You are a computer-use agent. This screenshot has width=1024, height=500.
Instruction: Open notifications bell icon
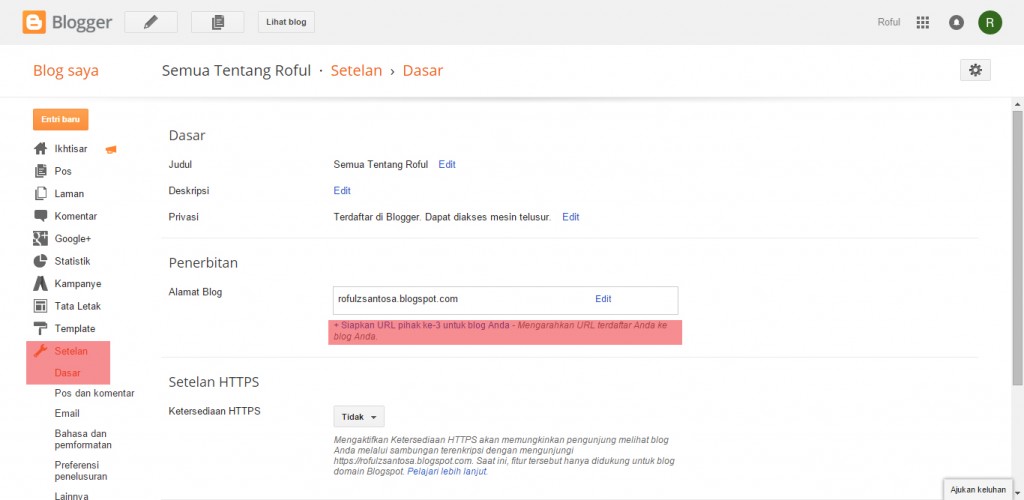(956, 22)
